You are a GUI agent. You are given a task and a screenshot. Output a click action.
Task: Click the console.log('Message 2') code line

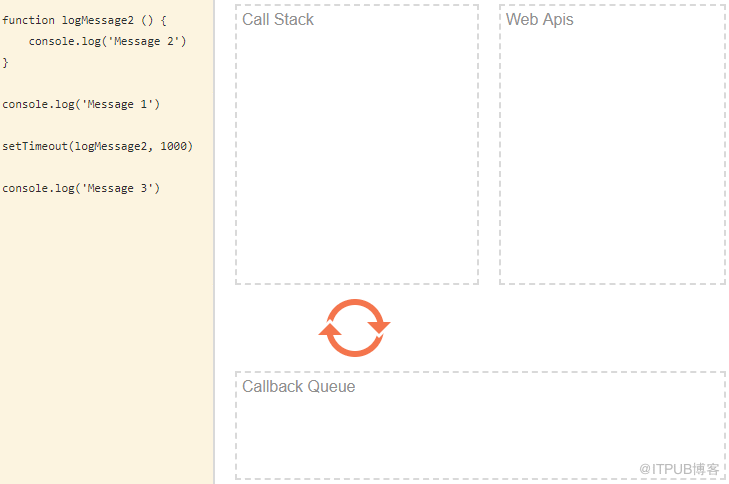tap(107, 41)
